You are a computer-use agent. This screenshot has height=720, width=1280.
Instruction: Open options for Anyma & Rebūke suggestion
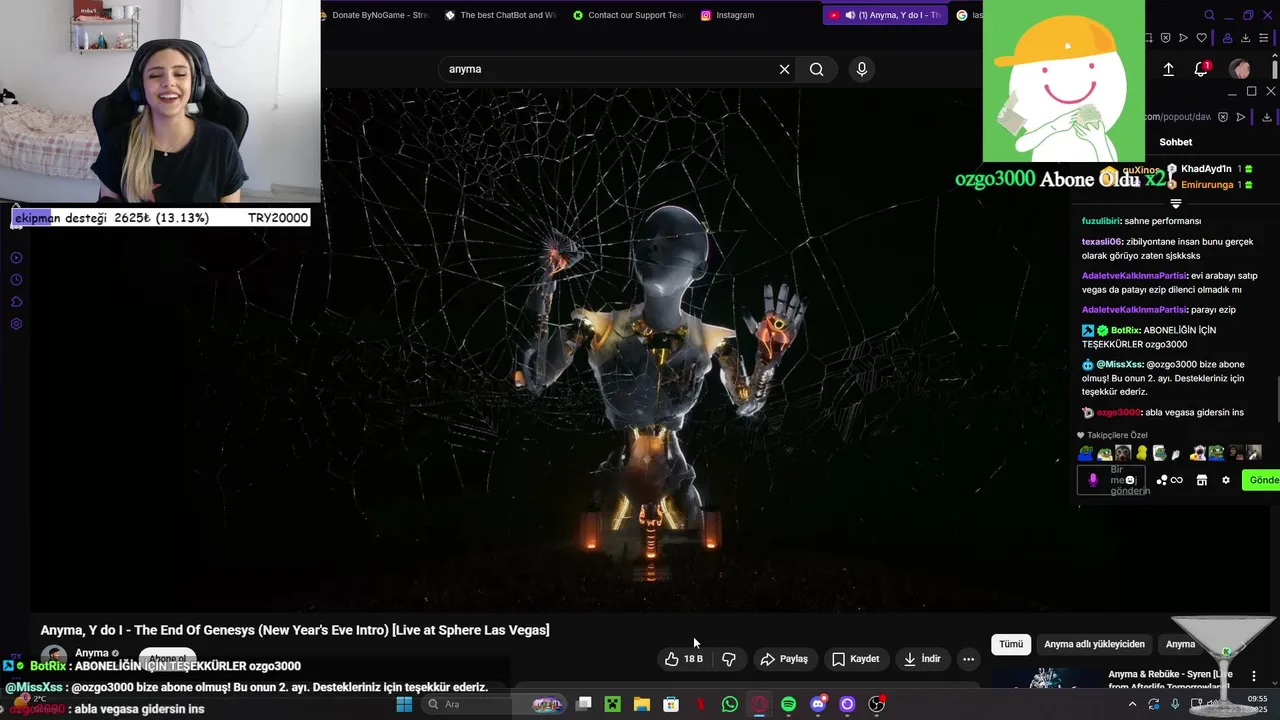(1254, 677)
